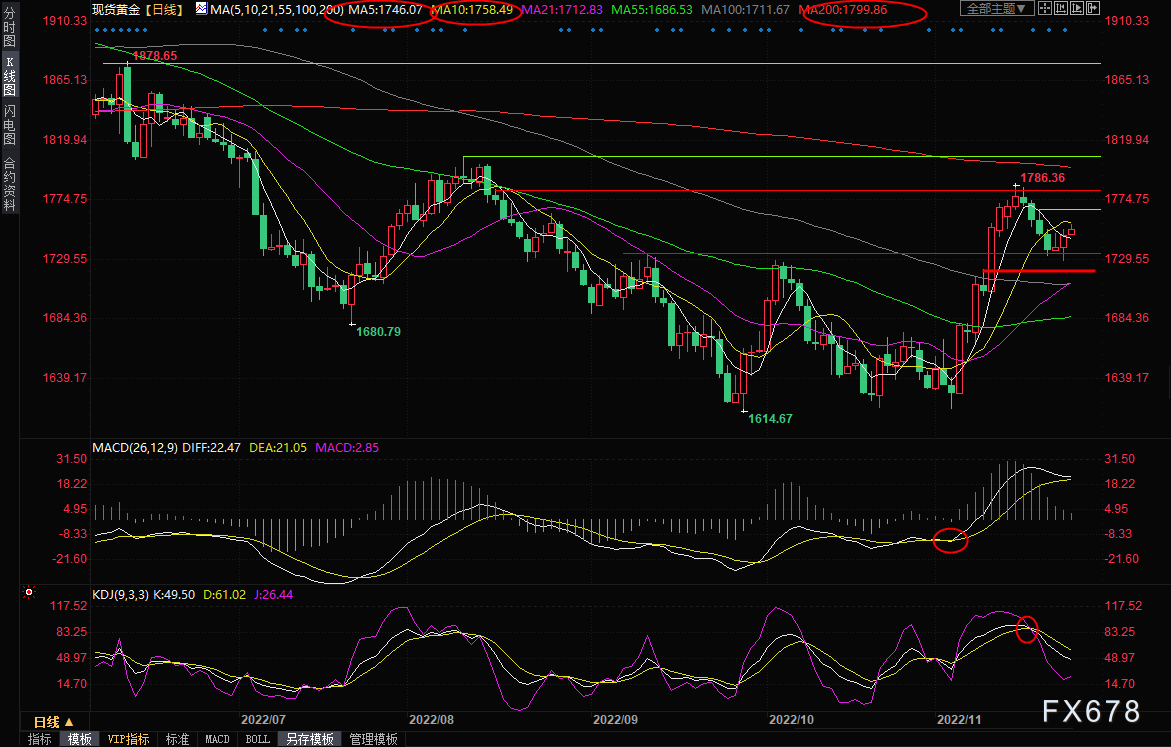Open 合约资料 side tab

(9, 183)
